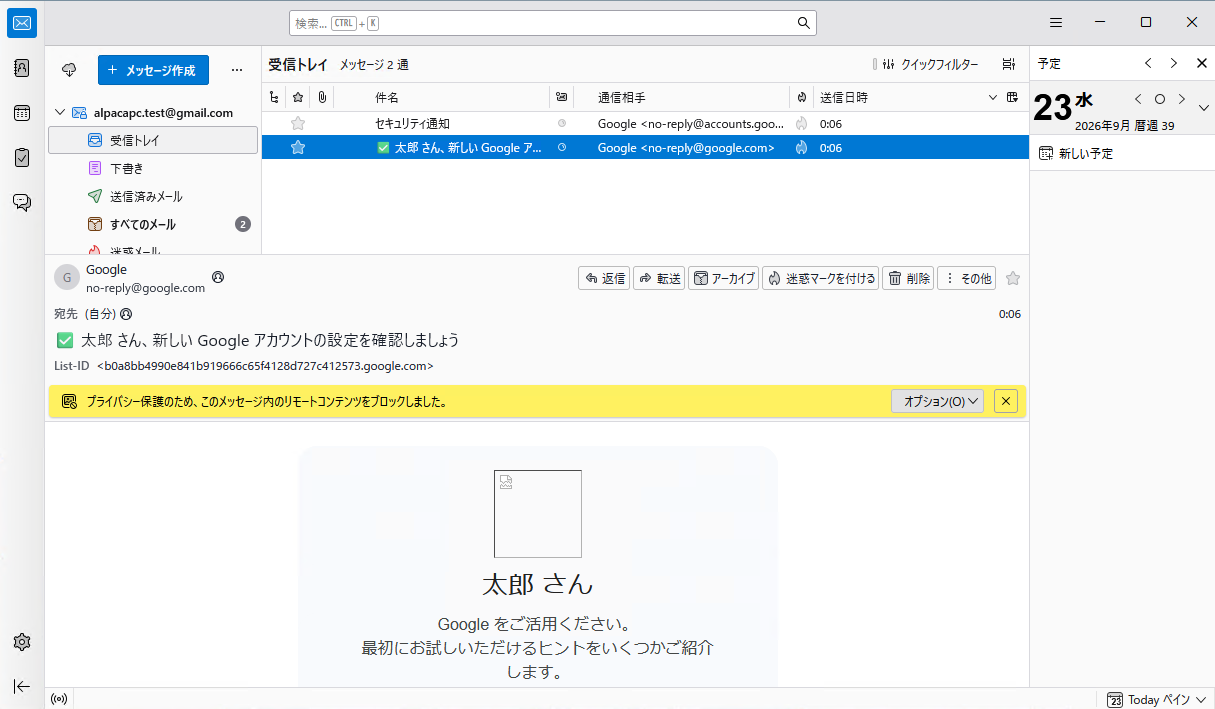Viewport: 1215px width, 709px height.
Task: Click the 転送 forward button
Action: point(659,278)
